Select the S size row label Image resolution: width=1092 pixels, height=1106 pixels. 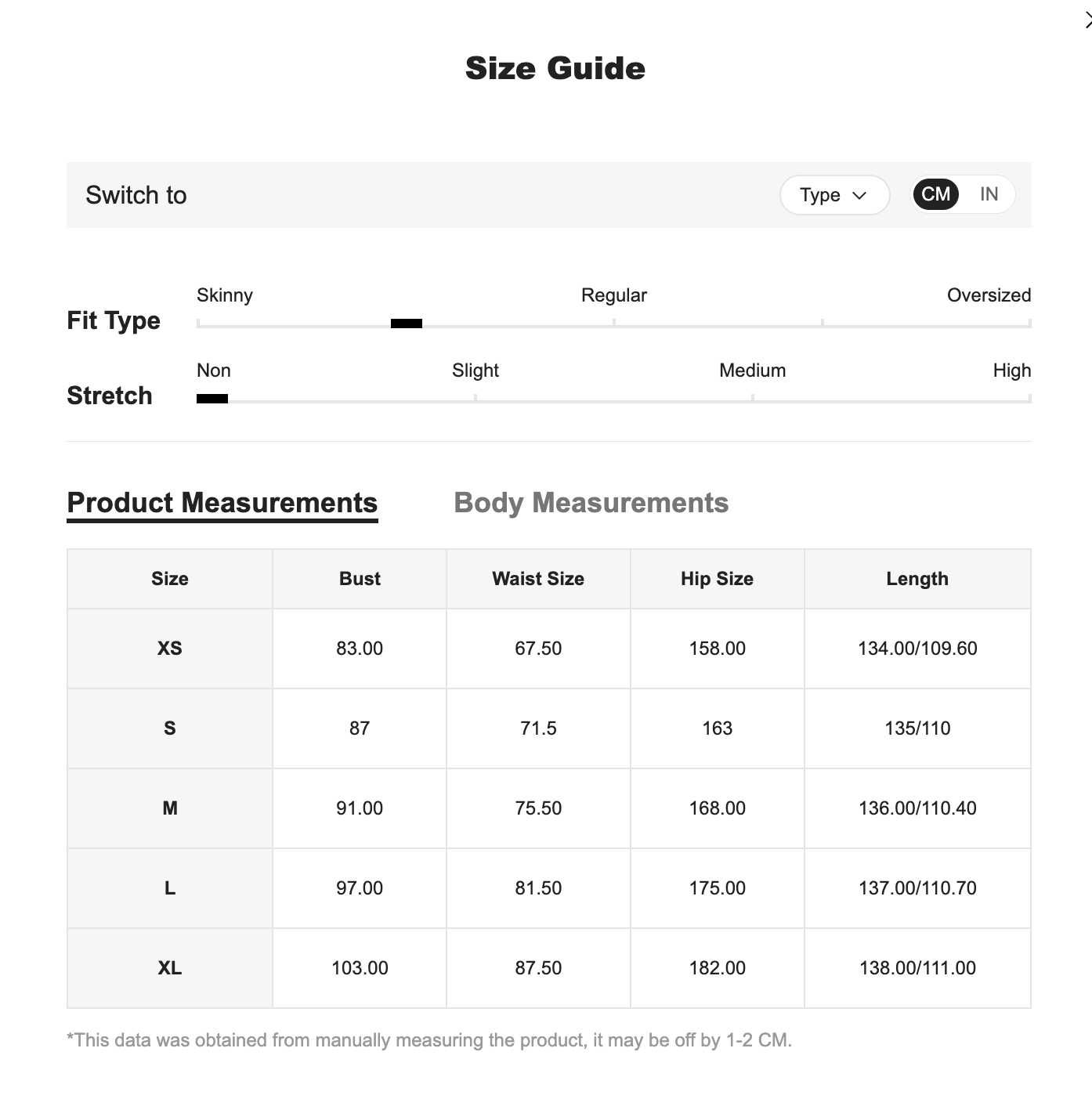click(x=170, y=728)
